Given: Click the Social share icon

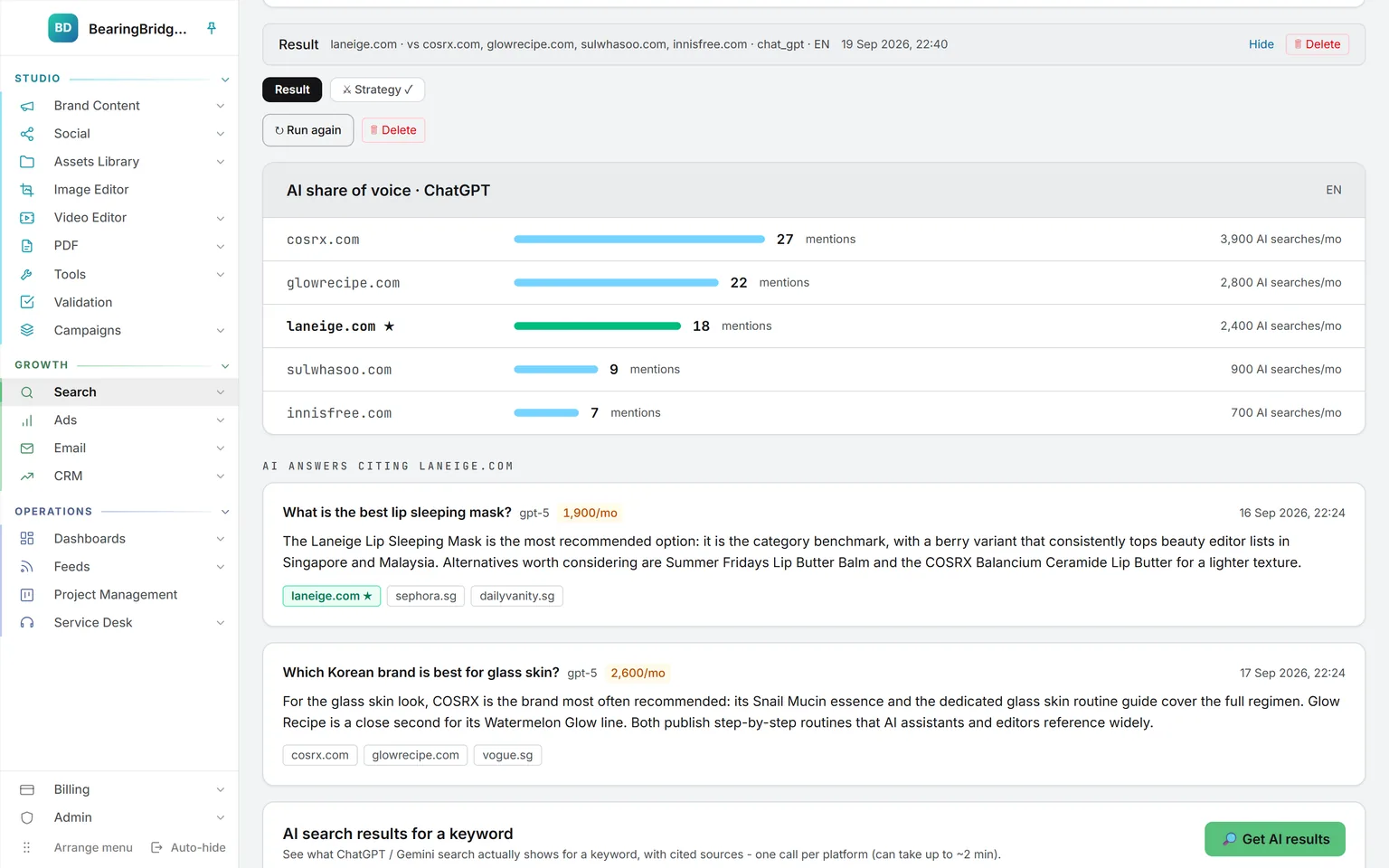Looking at the screenshot, I should click(27, 134).
